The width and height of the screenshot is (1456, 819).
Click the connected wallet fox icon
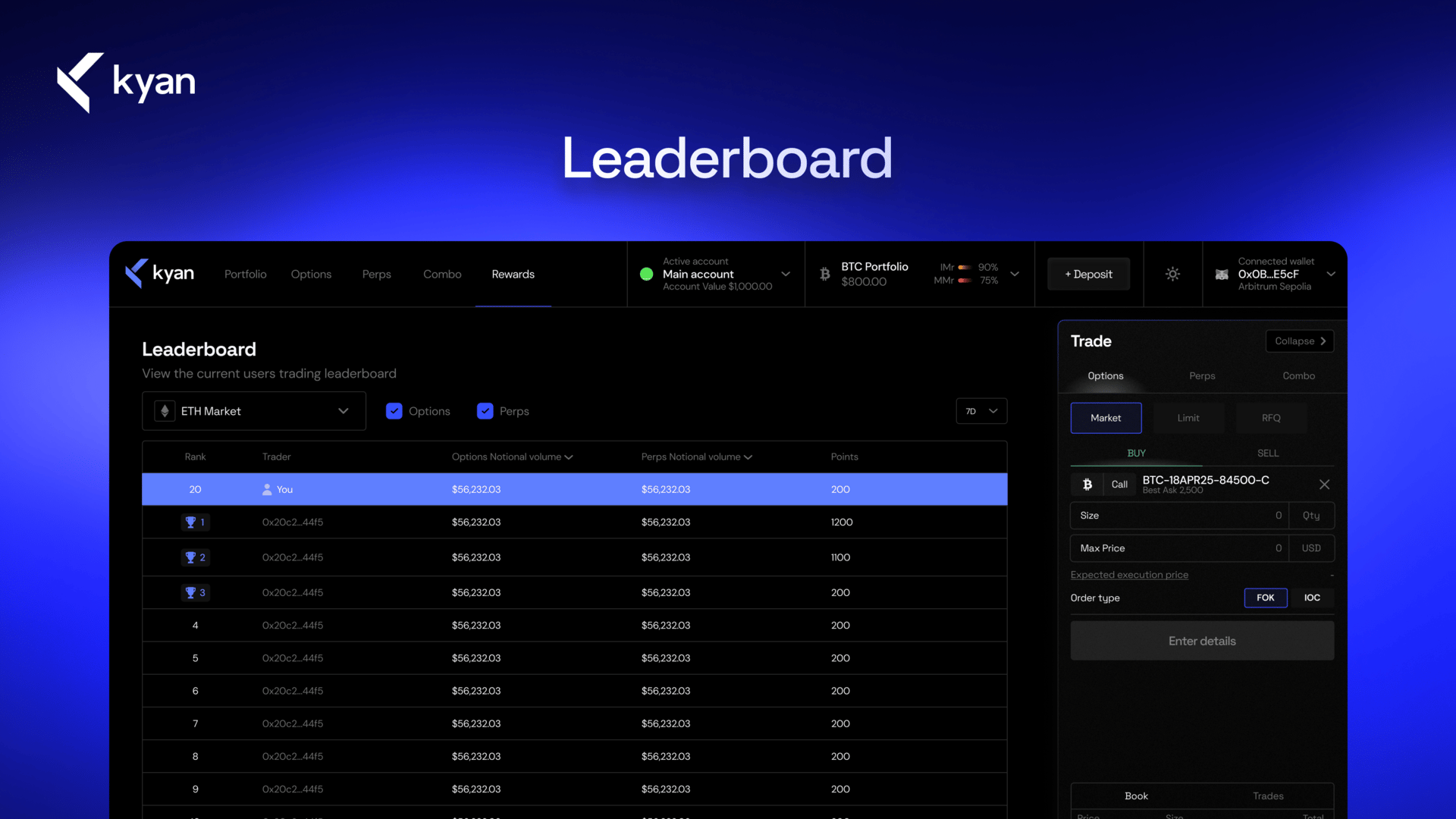(x=1222, y=275)
